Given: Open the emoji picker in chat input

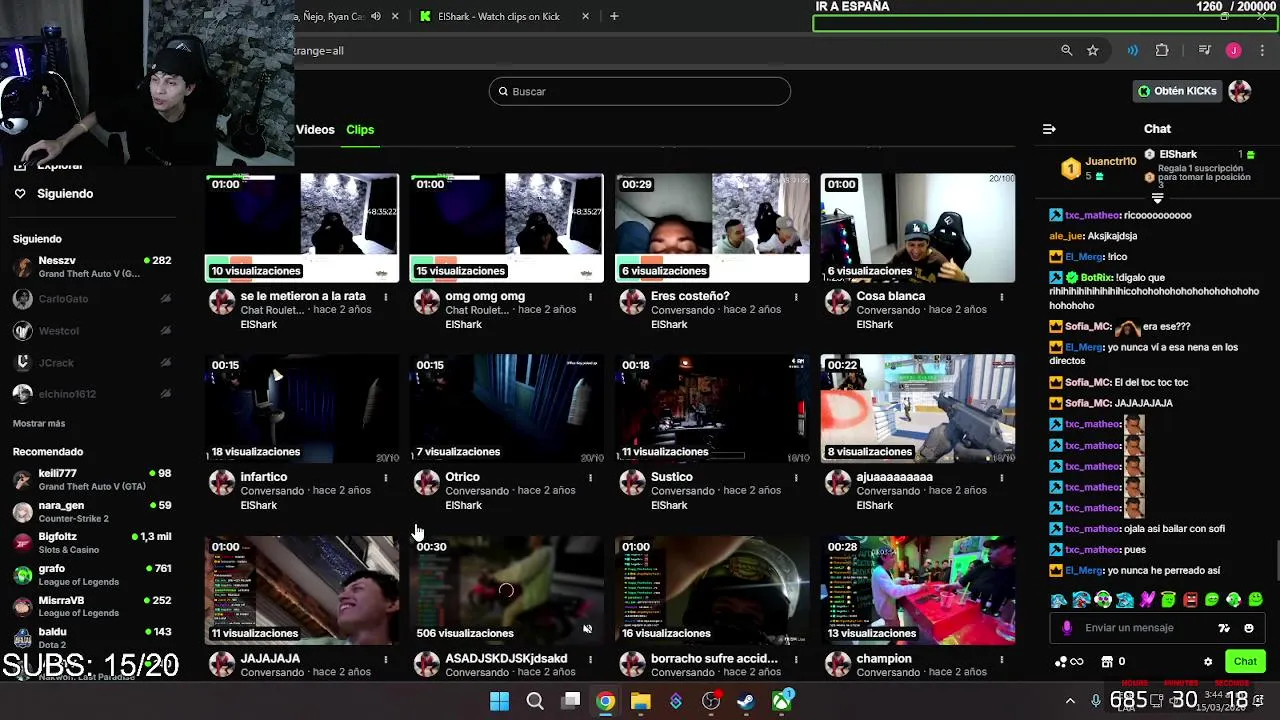Looking at the screenshot, I should tap(1248, 628).
